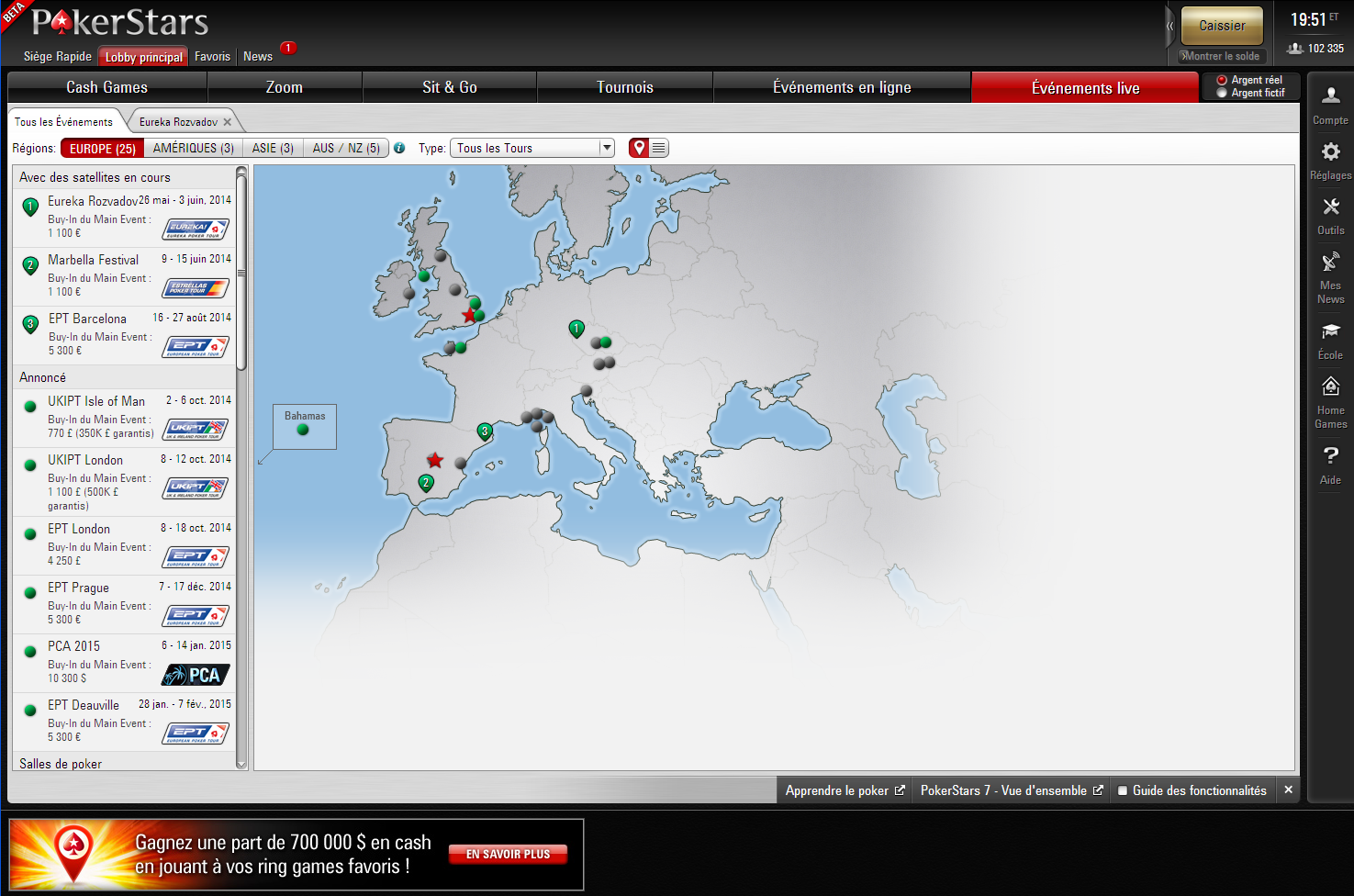Open Événements en ligne tab
This screenshot has height=896, width=1354.
[x=842, y=87]
